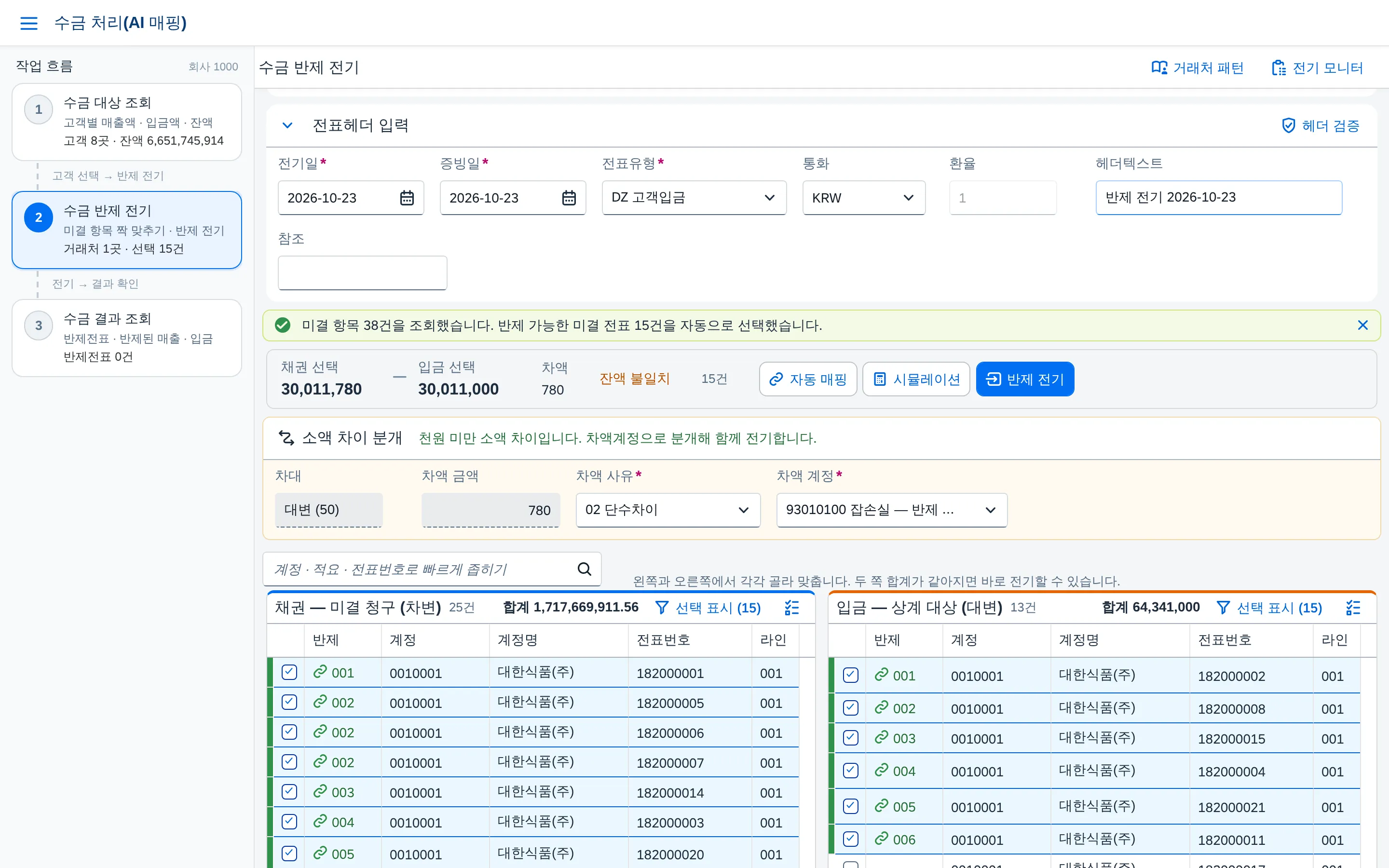Click link icon on 채권 row 182000003

[320, 822]
